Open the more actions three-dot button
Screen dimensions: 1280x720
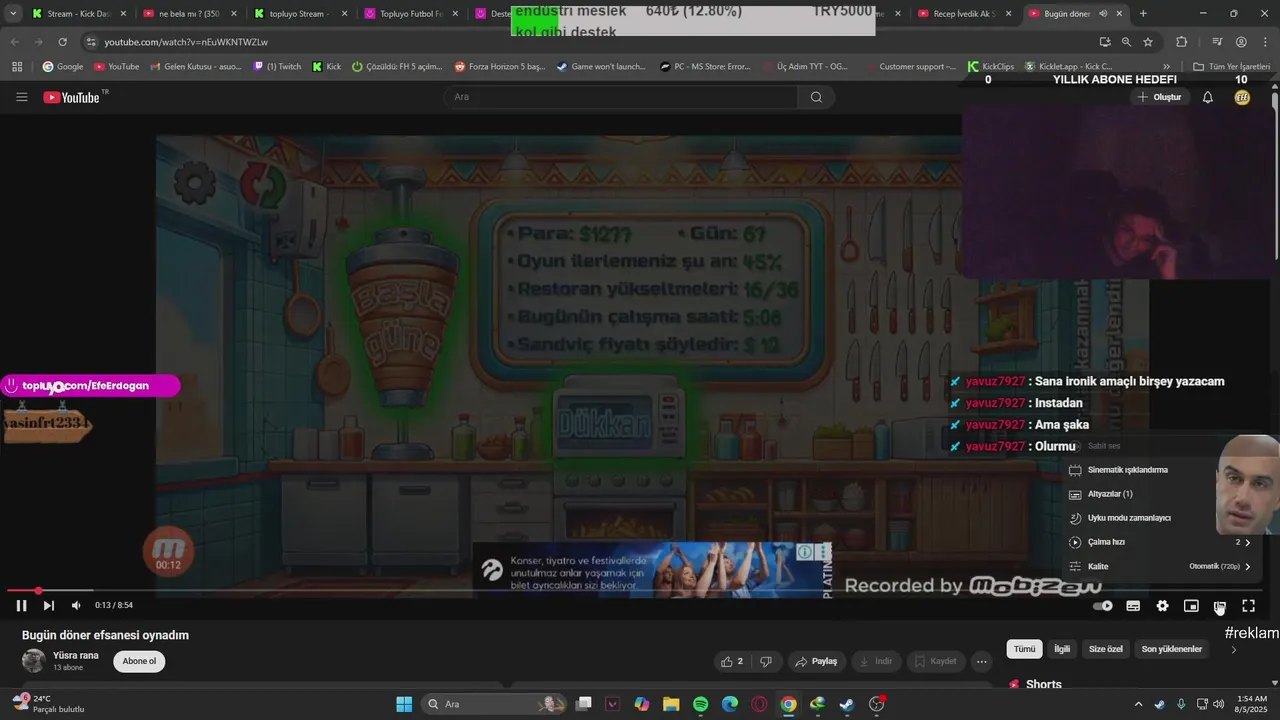click(982, 661)
